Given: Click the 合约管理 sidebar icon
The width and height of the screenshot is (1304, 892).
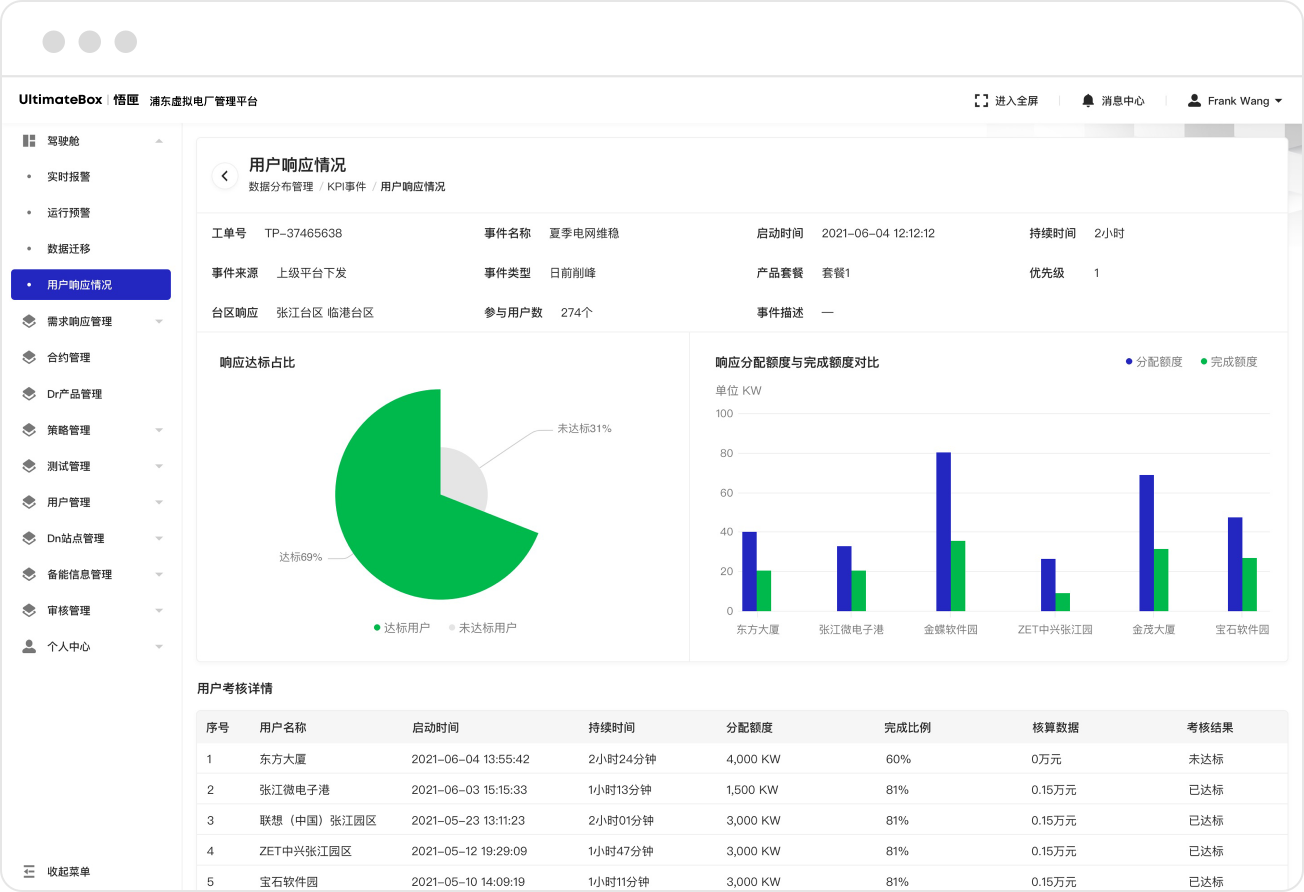Looking at the screenshot, I should coord(28,357).
